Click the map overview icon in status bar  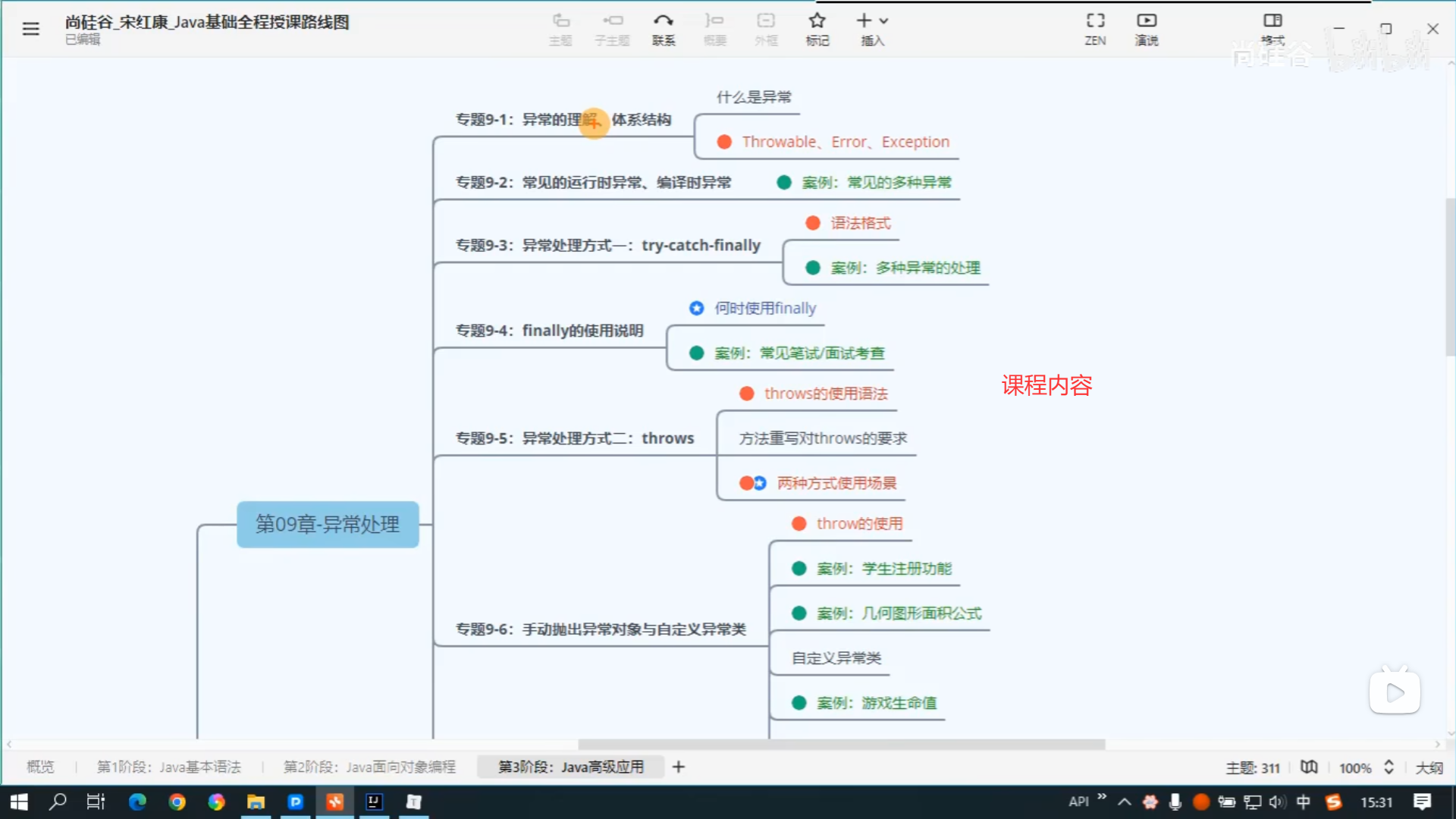[x=1309, y=767]
